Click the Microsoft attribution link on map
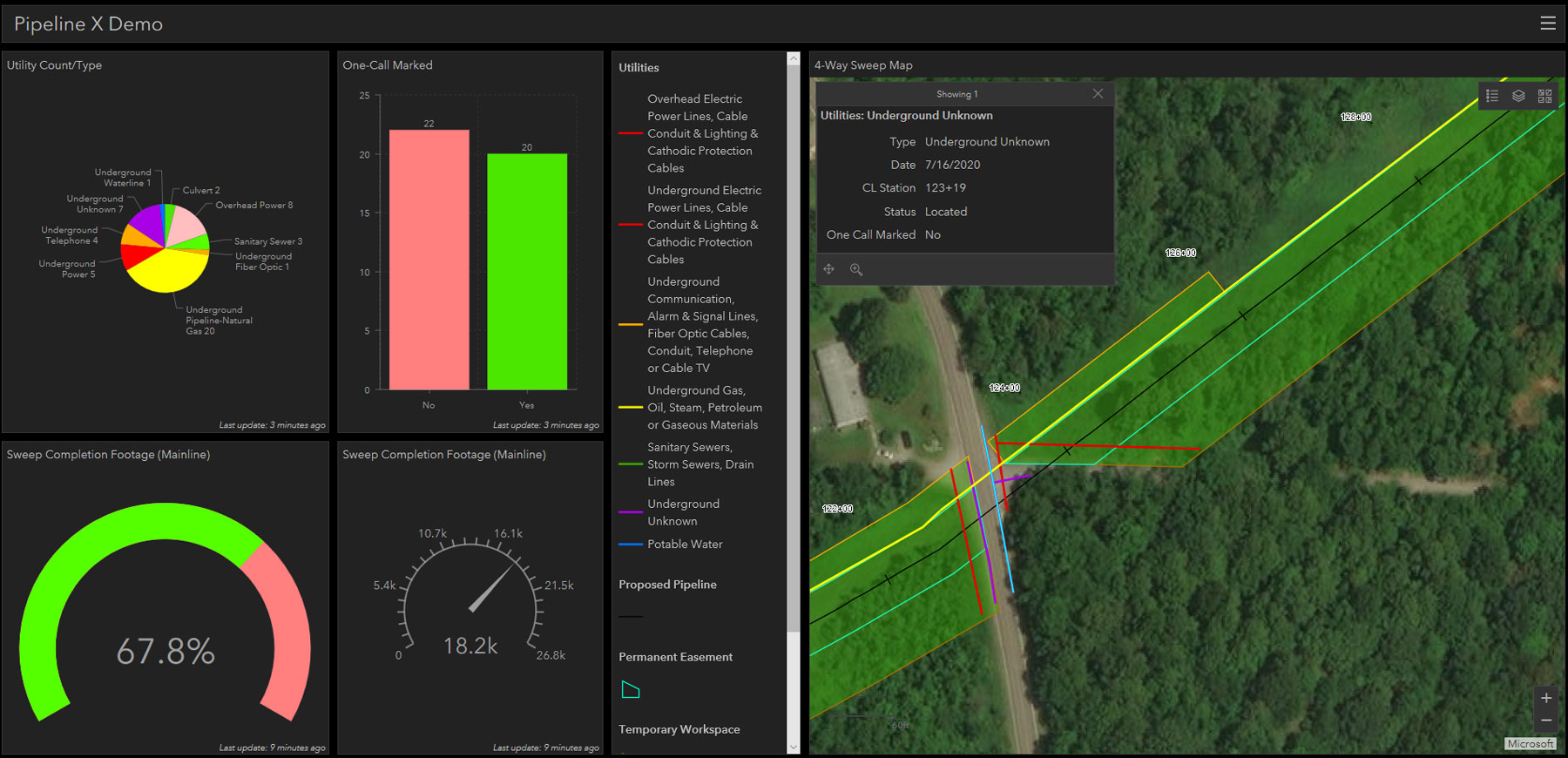The image size is (1568, 758). tap(1530, 744)
